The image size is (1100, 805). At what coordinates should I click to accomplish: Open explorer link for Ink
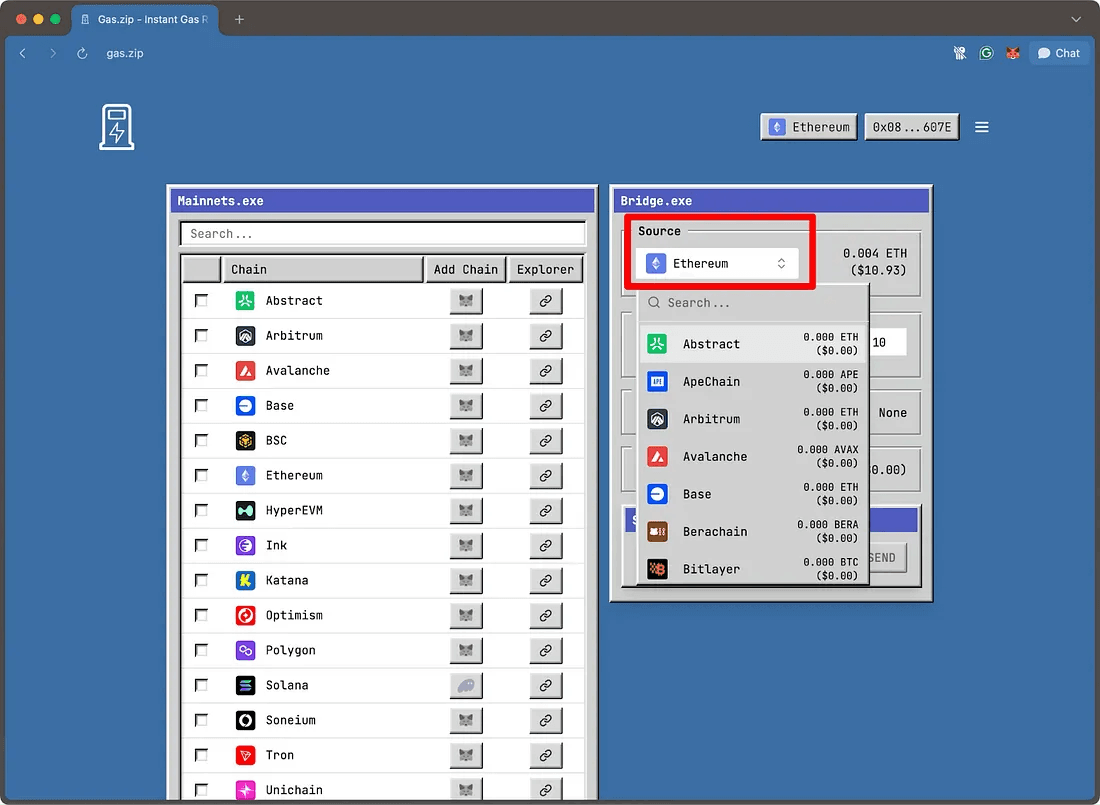[546, 545]
